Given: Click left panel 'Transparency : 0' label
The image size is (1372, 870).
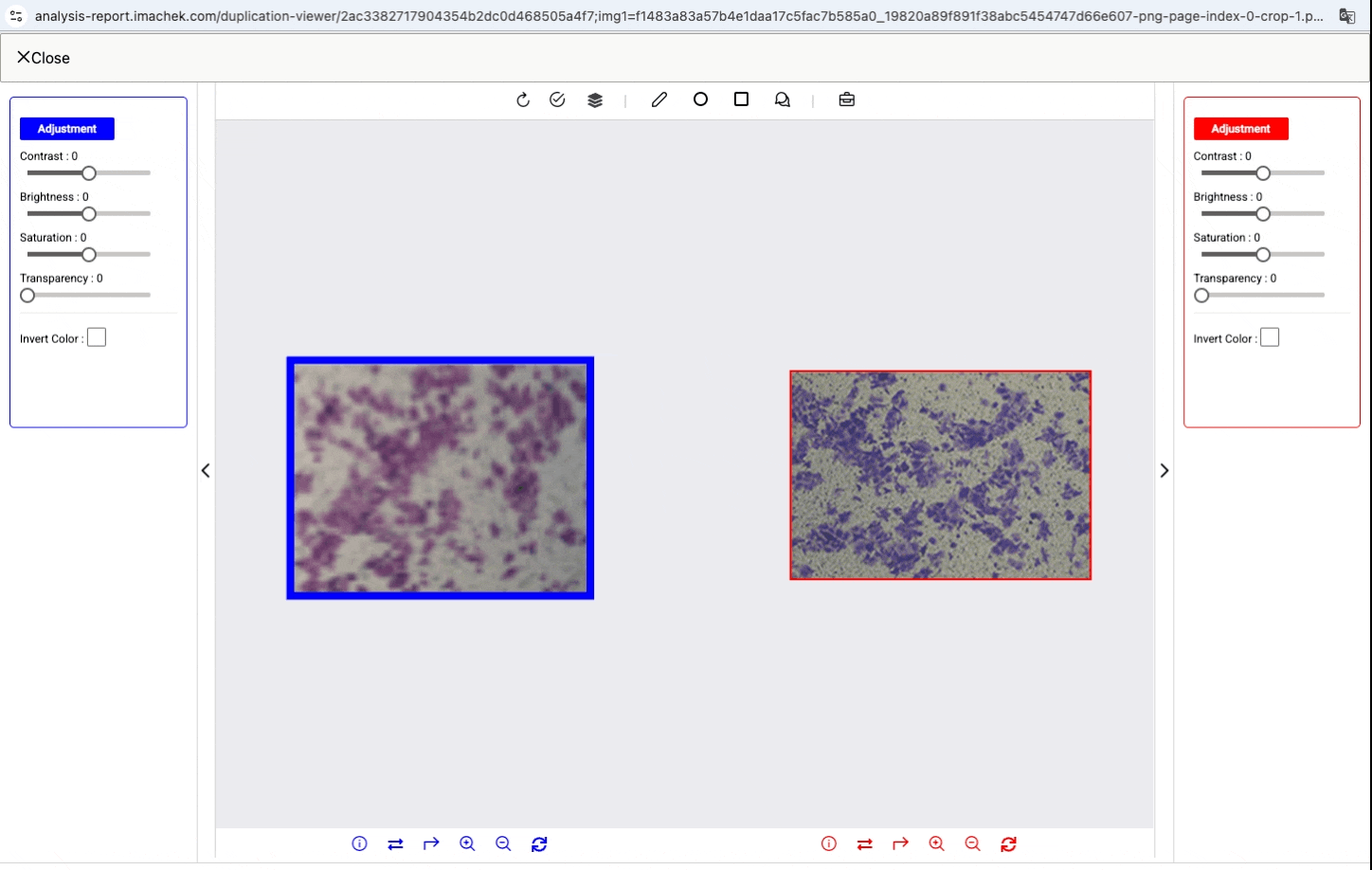Looking at the screenshot, I should pos(62,279).
